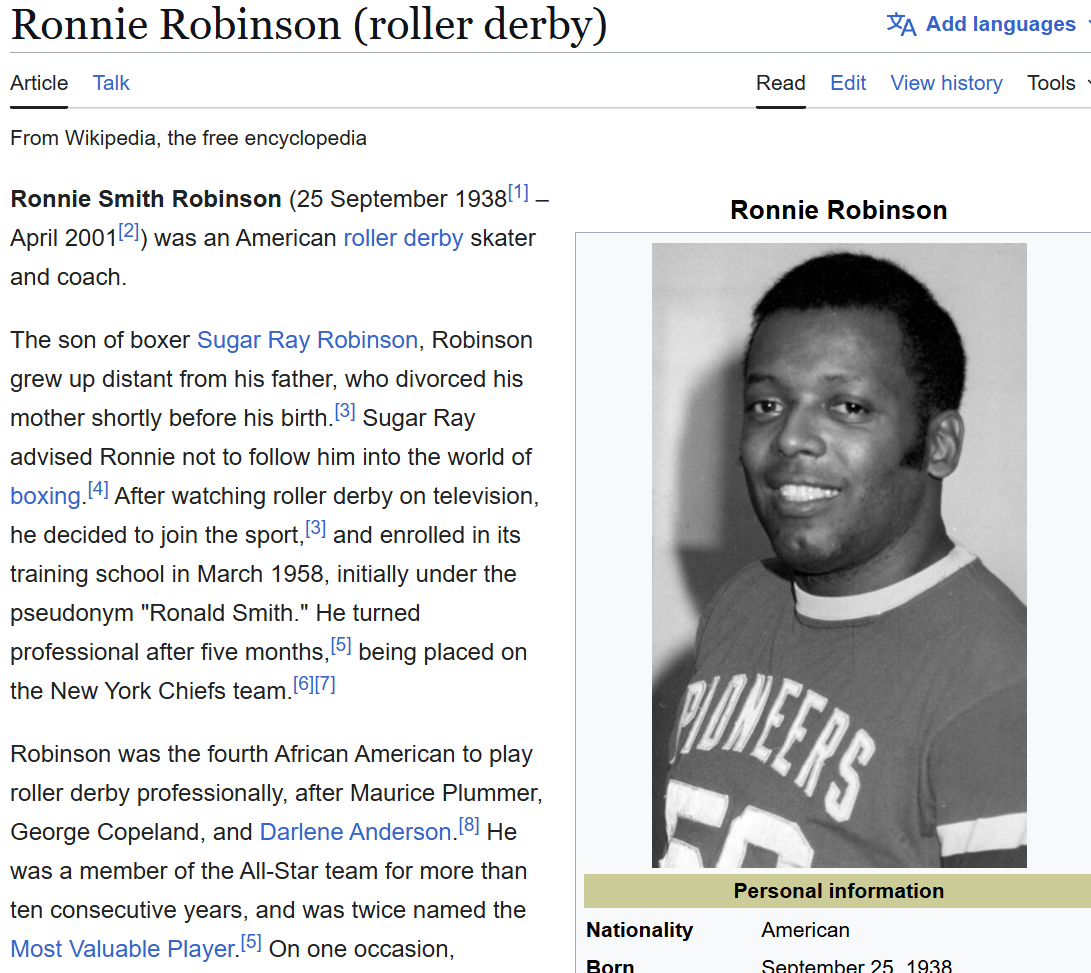Open citation [8] after Darlene Anderson
This screenshot has height=973, width=1091.
click(x=469, y=826)
